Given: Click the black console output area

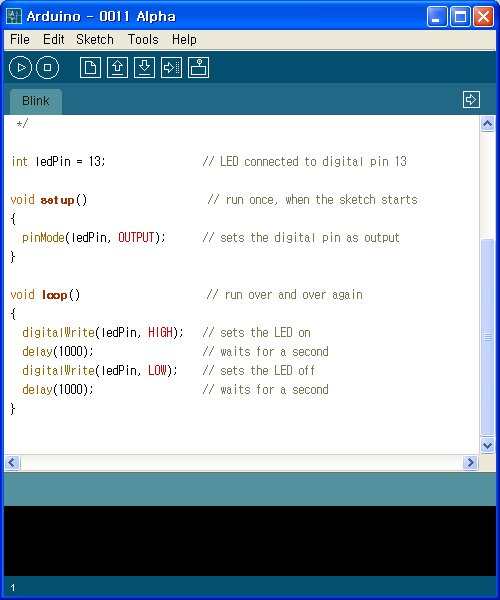Looking at the screenshot, I should coord(250,541).
